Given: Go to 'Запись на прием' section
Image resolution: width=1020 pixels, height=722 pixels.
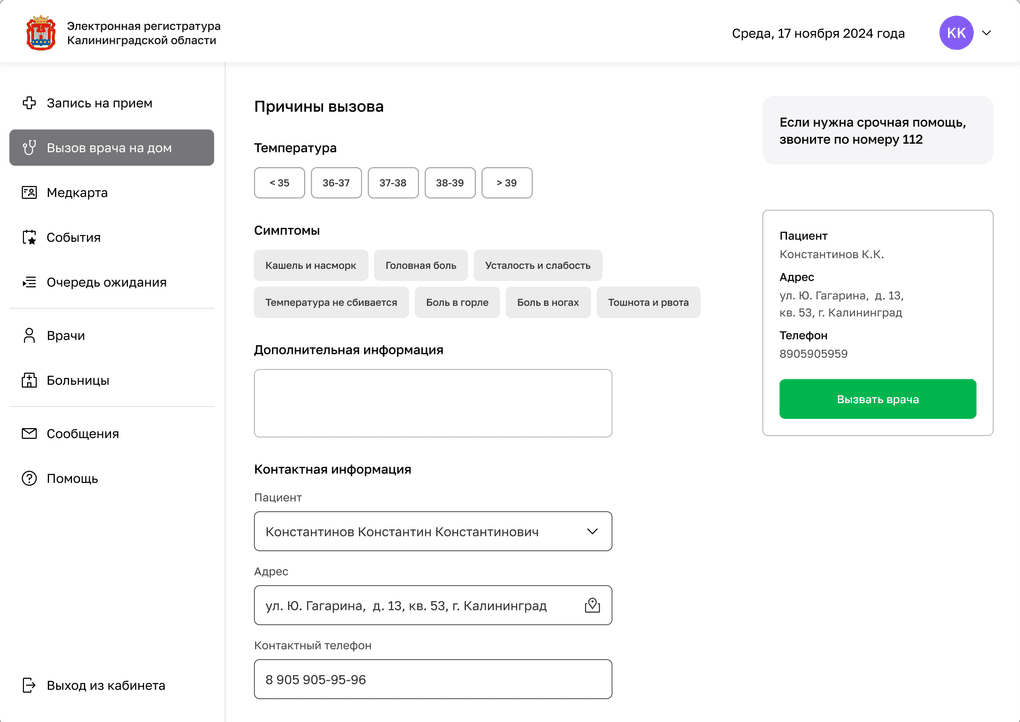Looking at the screenshot, I should (99, 103).
